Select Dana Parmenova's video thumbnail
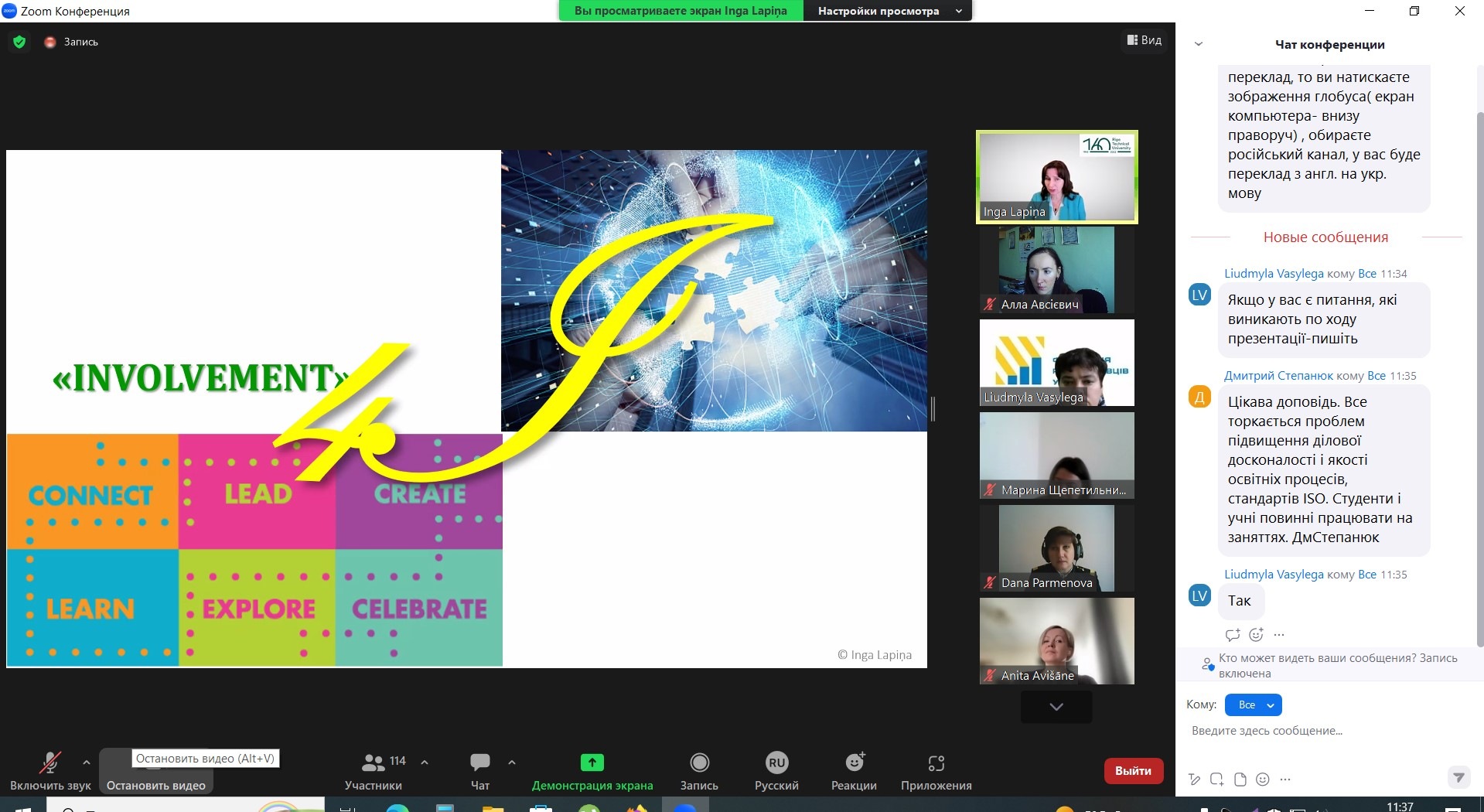Image resolution: width=1484 pixels, height=812 pixels. (x=1057, y=548)
